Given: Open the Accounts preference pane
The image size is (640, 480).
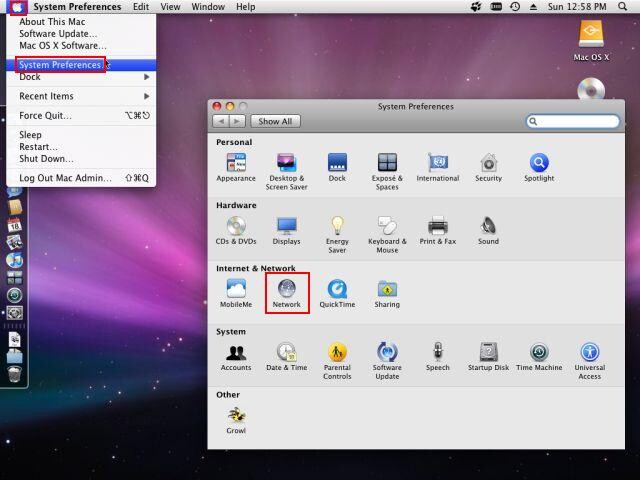Looking at the screenshot, I should pos(236,357).
